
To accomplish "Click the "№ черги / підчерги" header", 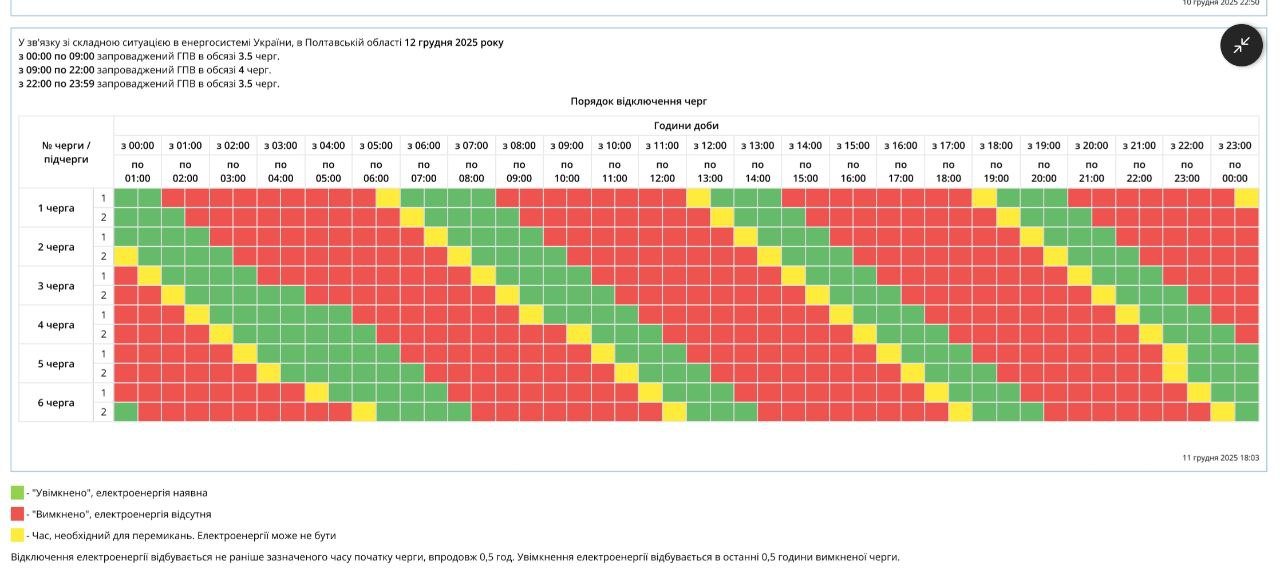I will click(x=66, y=152).
